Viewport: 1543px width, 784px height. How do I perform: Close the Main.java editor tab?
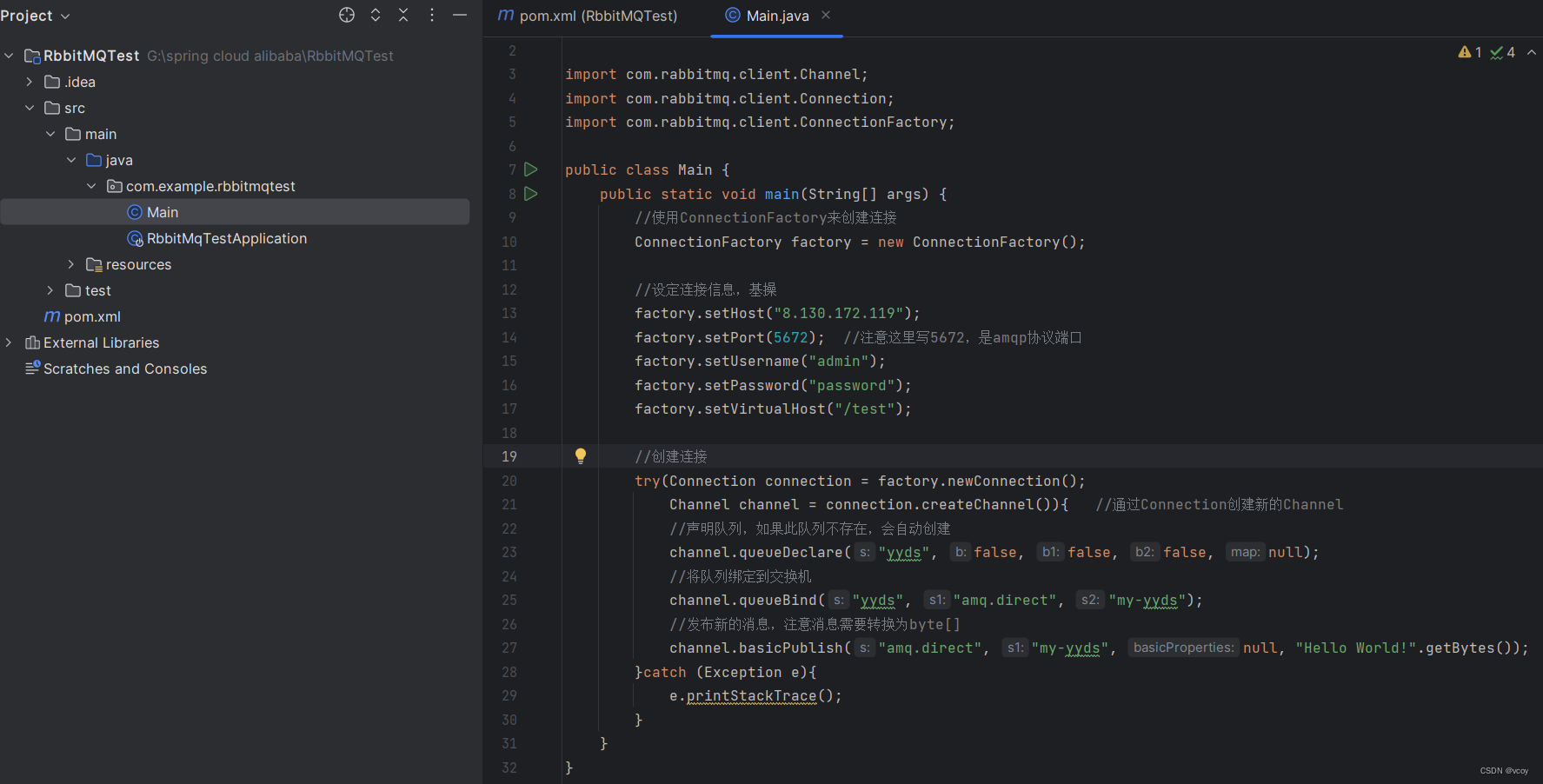click(x=826, y=15)
